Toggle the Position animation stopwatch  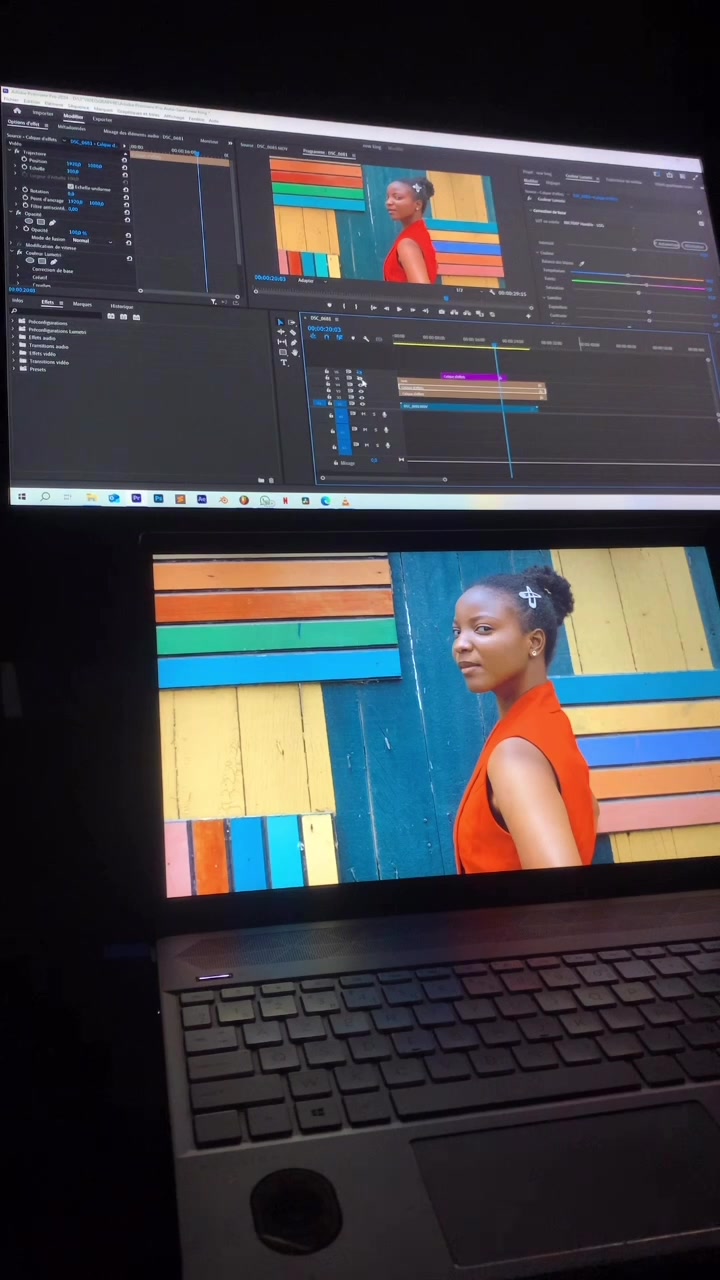[x=24, y=160]
